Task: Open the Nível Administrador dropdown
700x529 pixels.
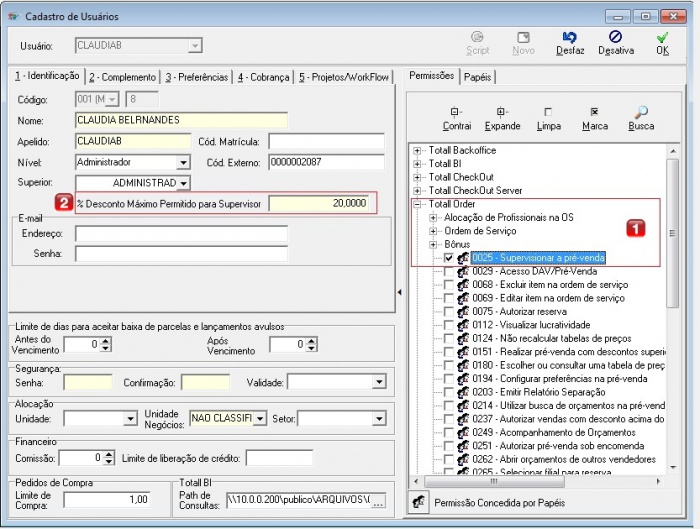Action: pyautogui.click(x=183, y=162)
